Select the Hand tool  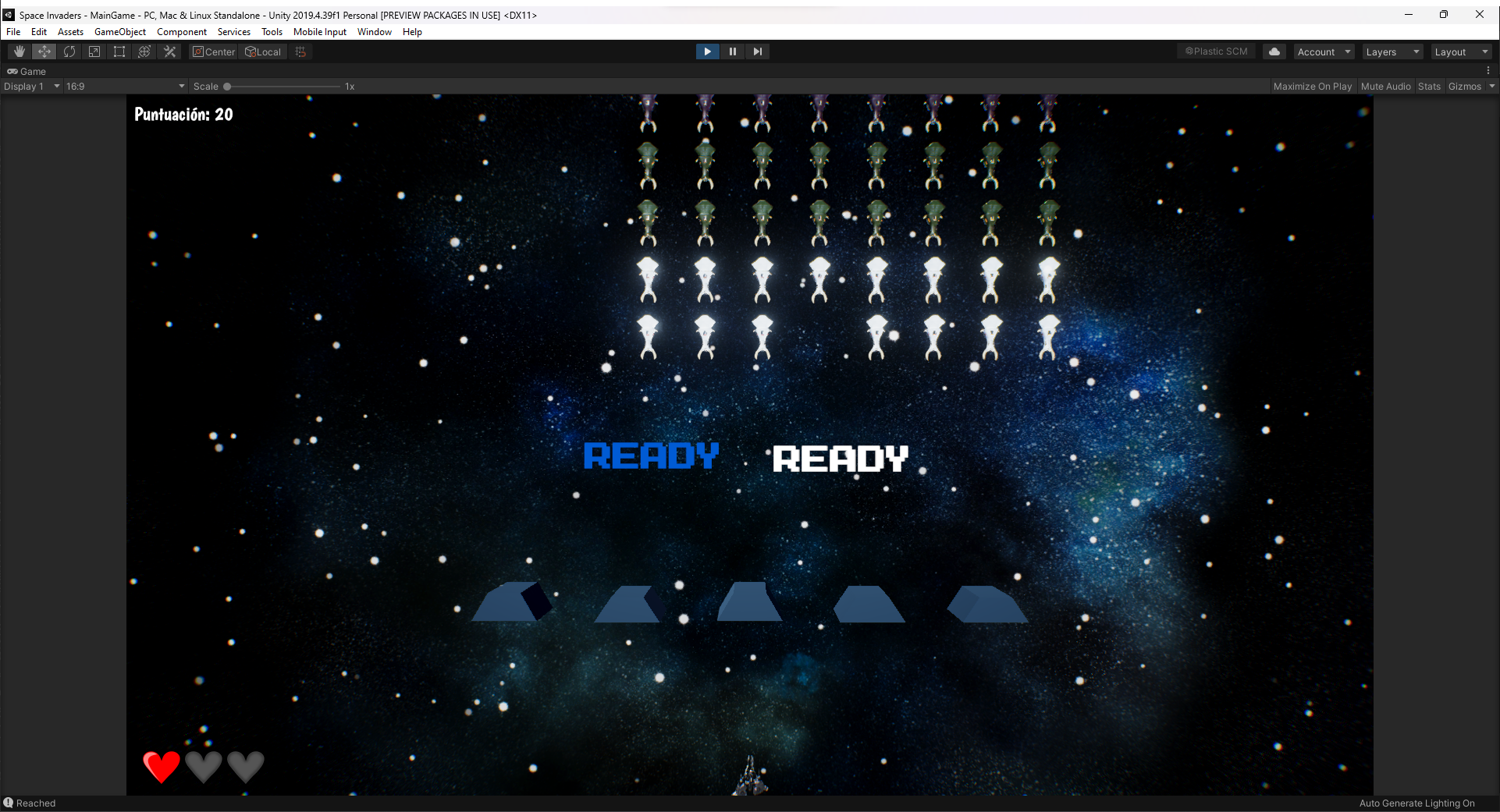tap(20, 51)
